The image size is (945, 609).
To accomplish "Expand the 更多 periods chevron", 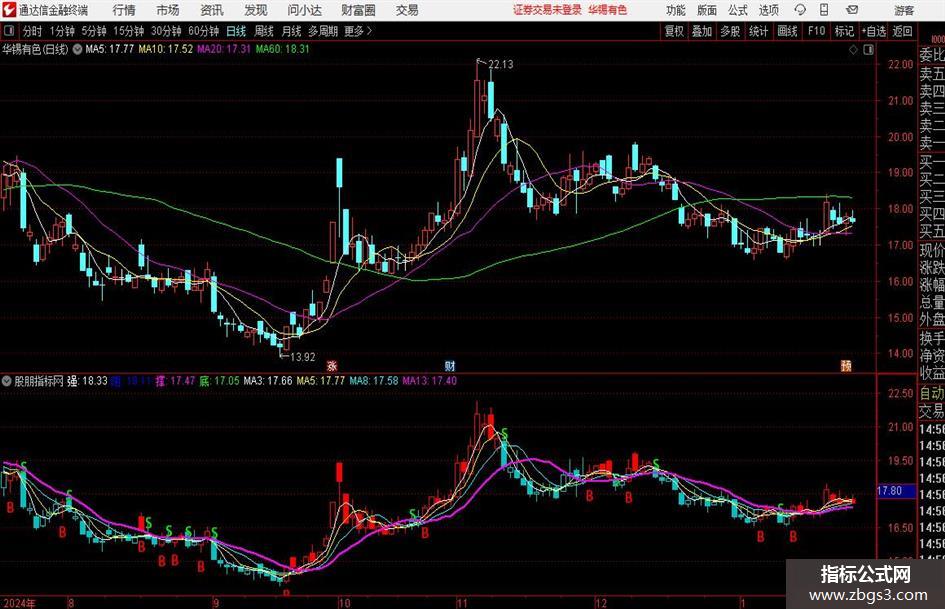I will (x=369, y=31).
